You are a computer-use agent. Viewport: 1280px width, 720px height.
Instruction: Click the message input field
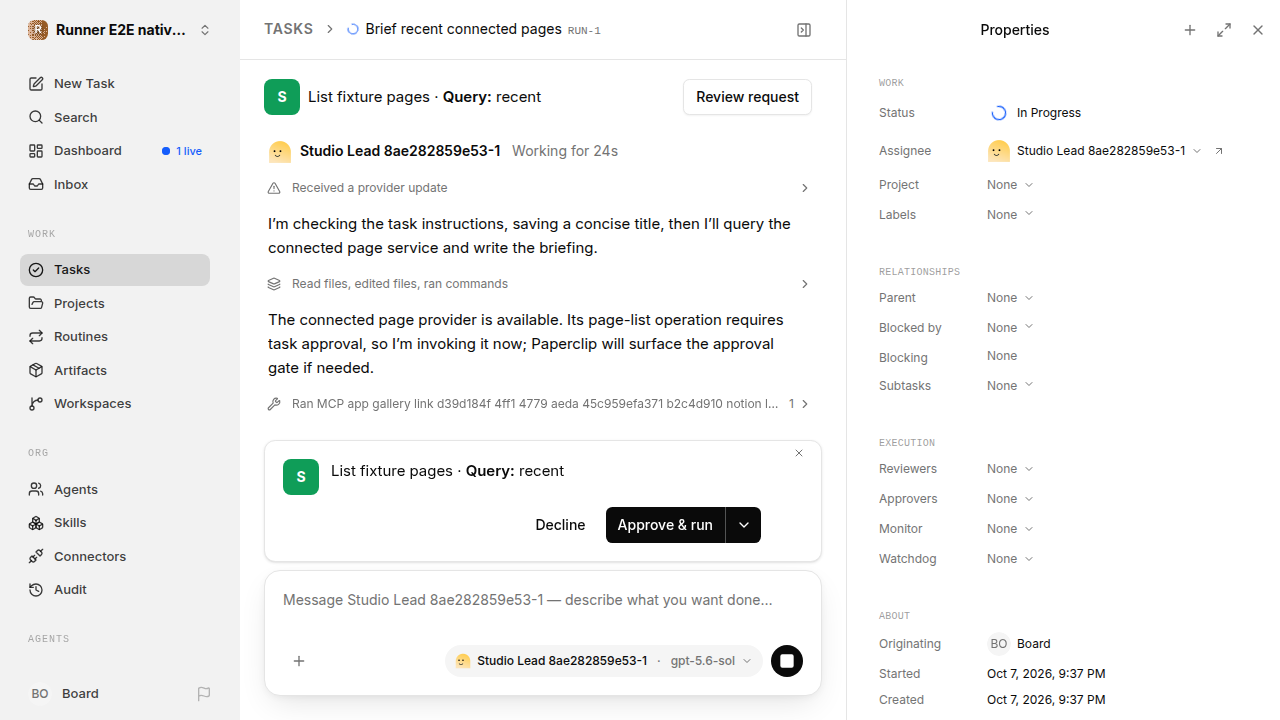click(543, 600)
